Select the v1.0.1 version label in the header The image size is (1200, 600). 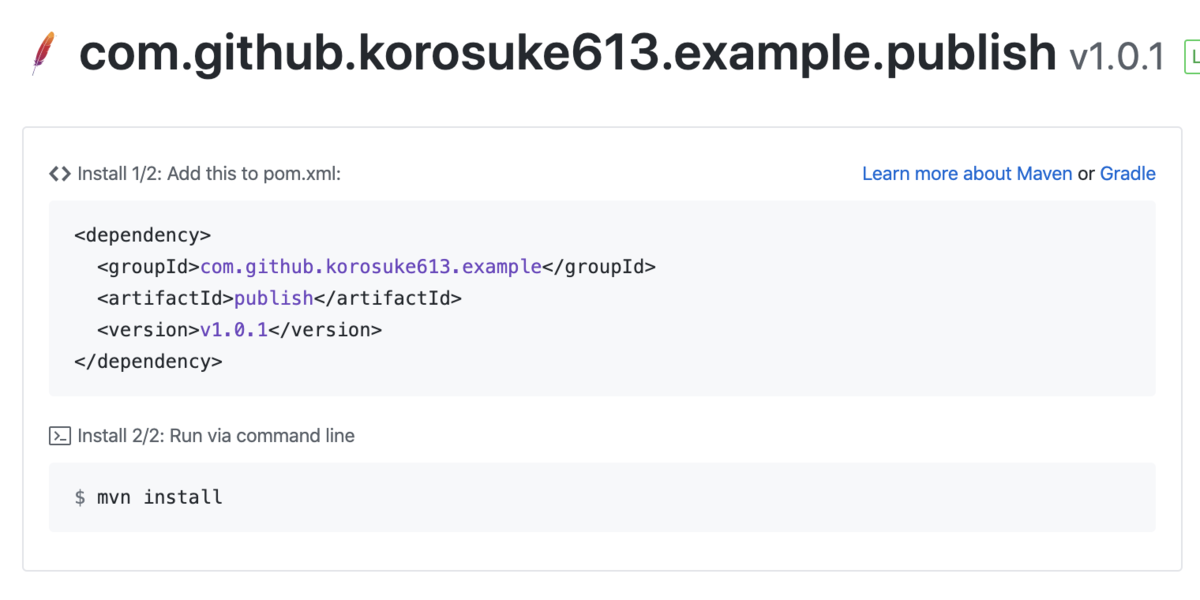click(1118, 57)
